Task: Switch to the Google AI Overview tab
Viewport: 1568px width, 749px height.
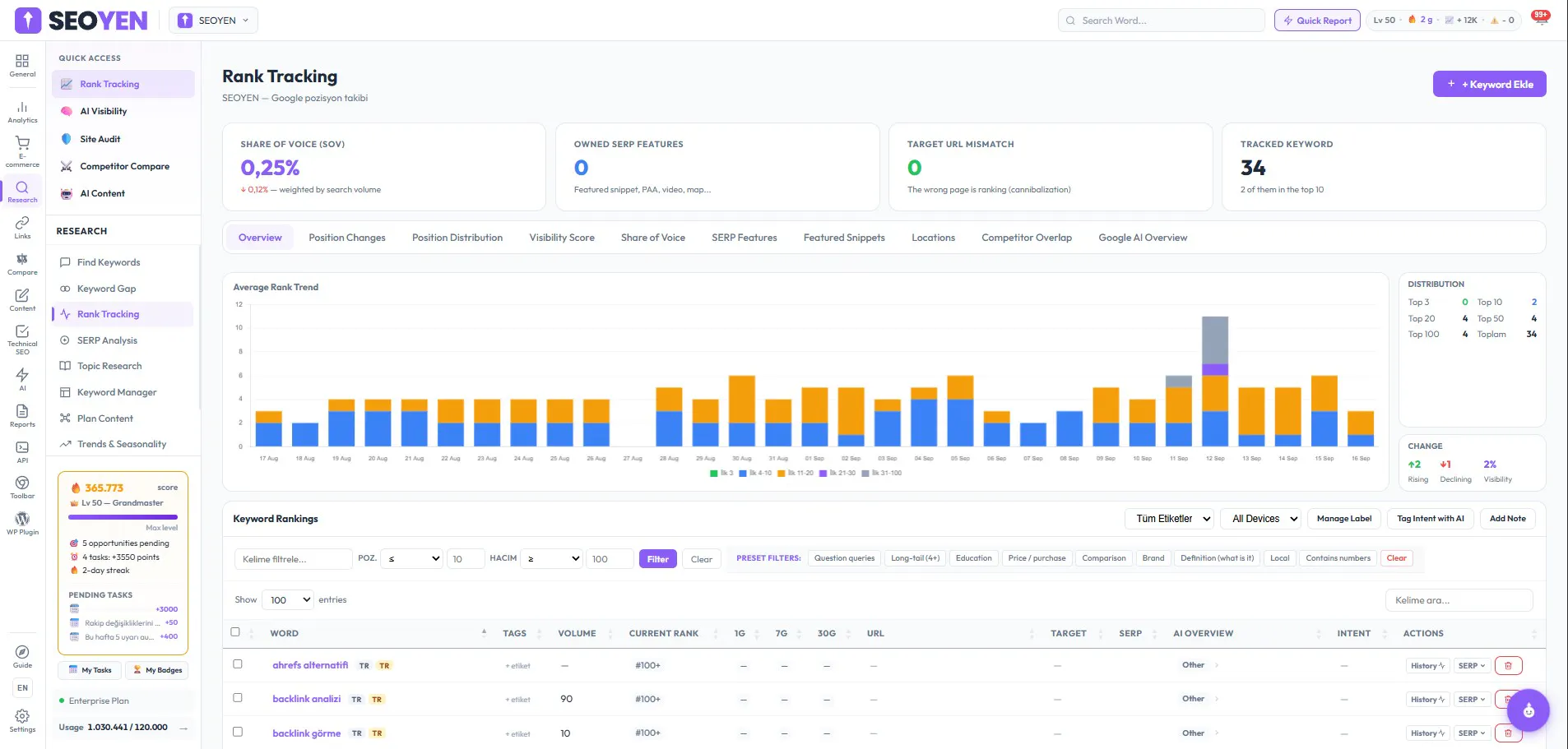Action: pos(1143,238)
